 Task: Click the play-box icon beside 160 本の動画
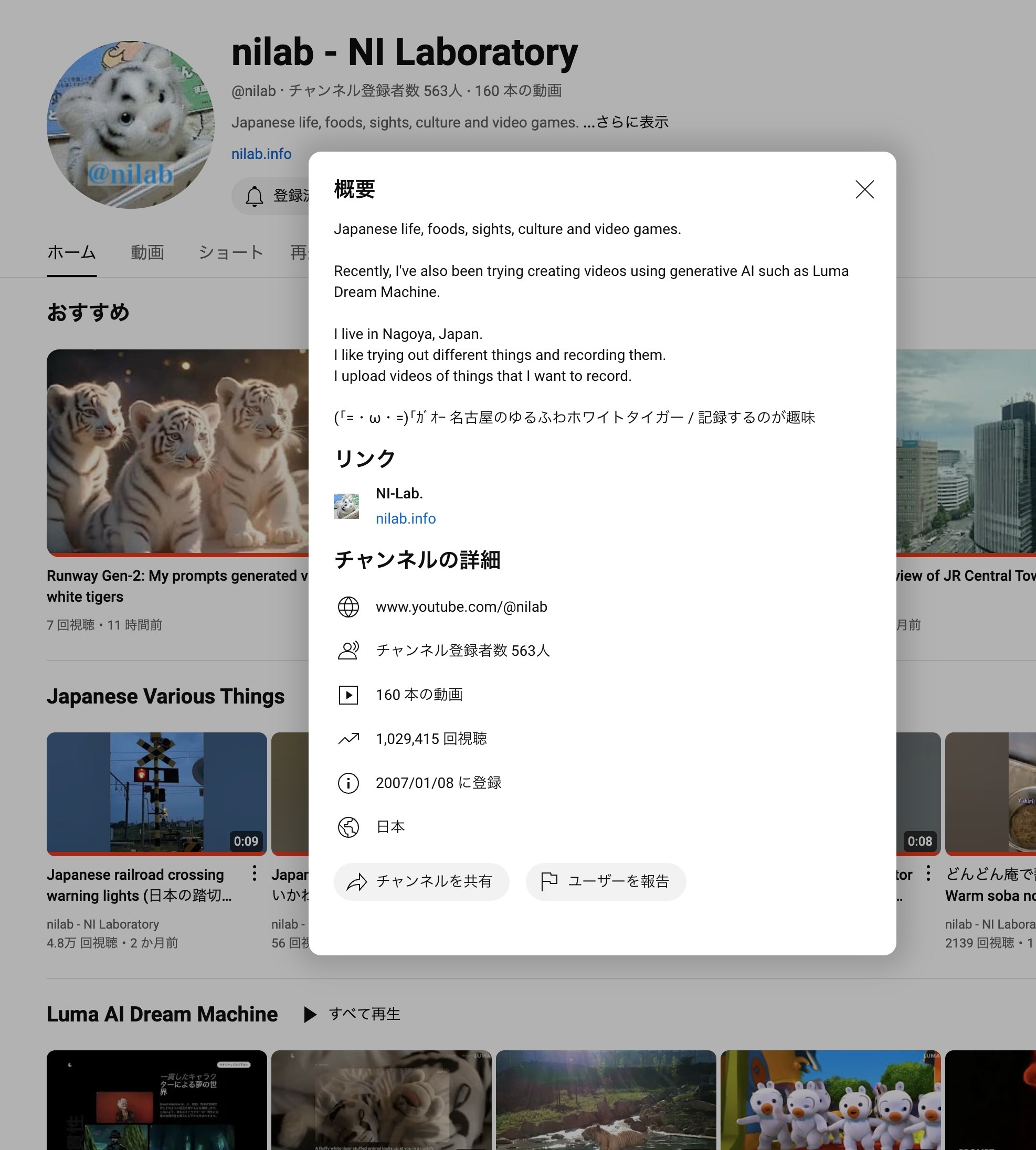coord(348,695)
